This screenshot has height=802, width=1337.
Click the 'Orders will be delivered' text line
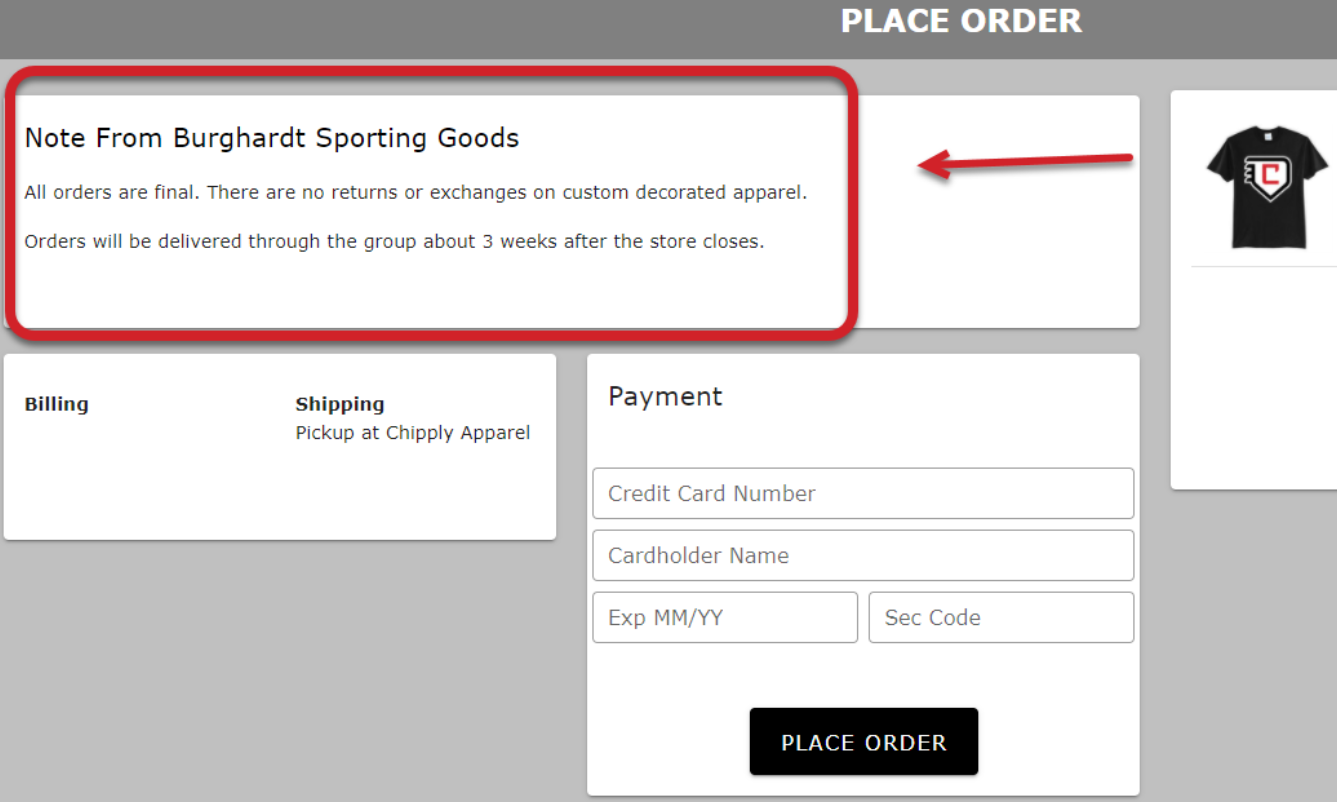[x=394, y=242]
